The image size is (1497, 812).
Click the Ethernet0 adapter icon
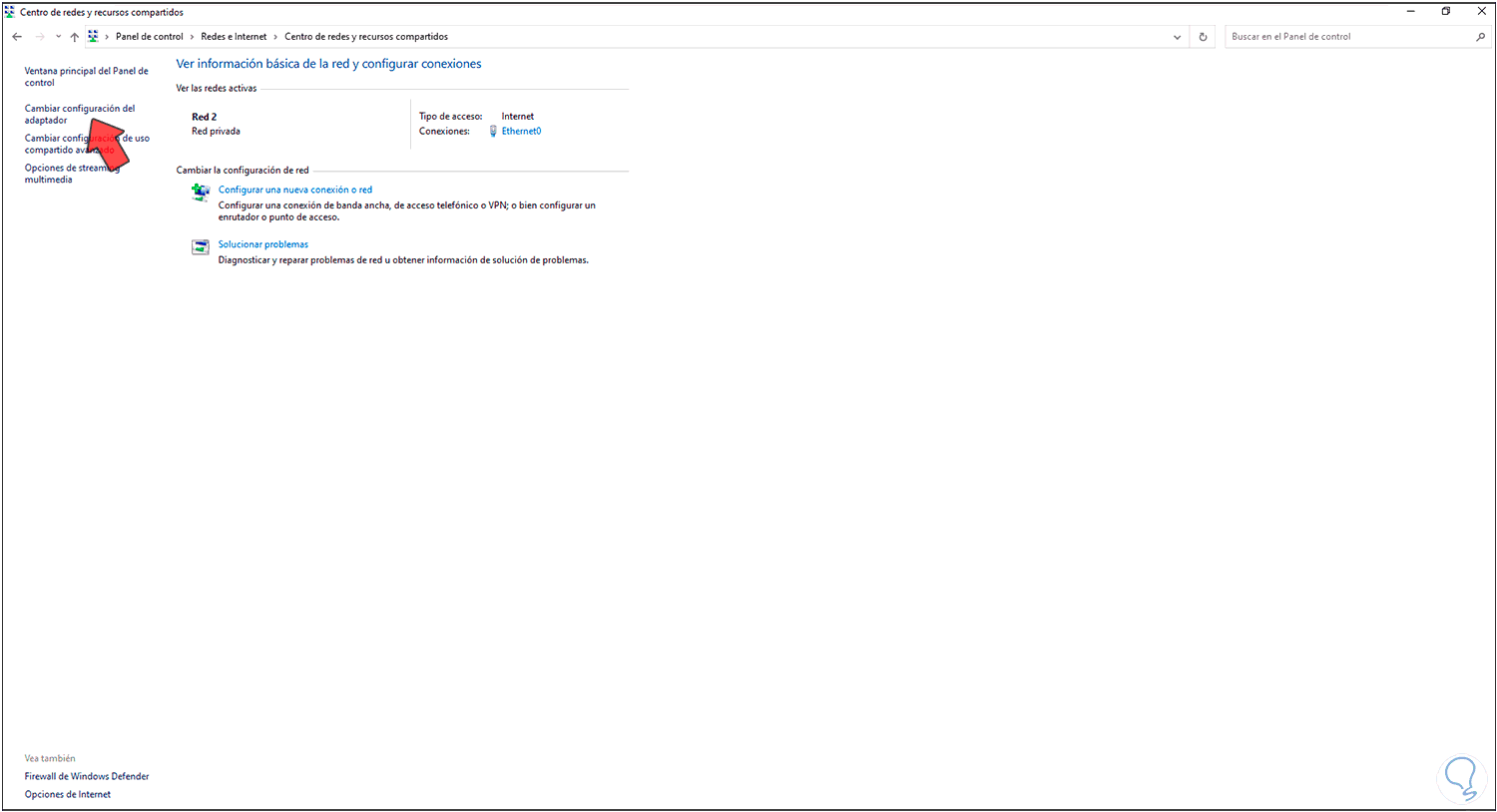coord(493,131)
